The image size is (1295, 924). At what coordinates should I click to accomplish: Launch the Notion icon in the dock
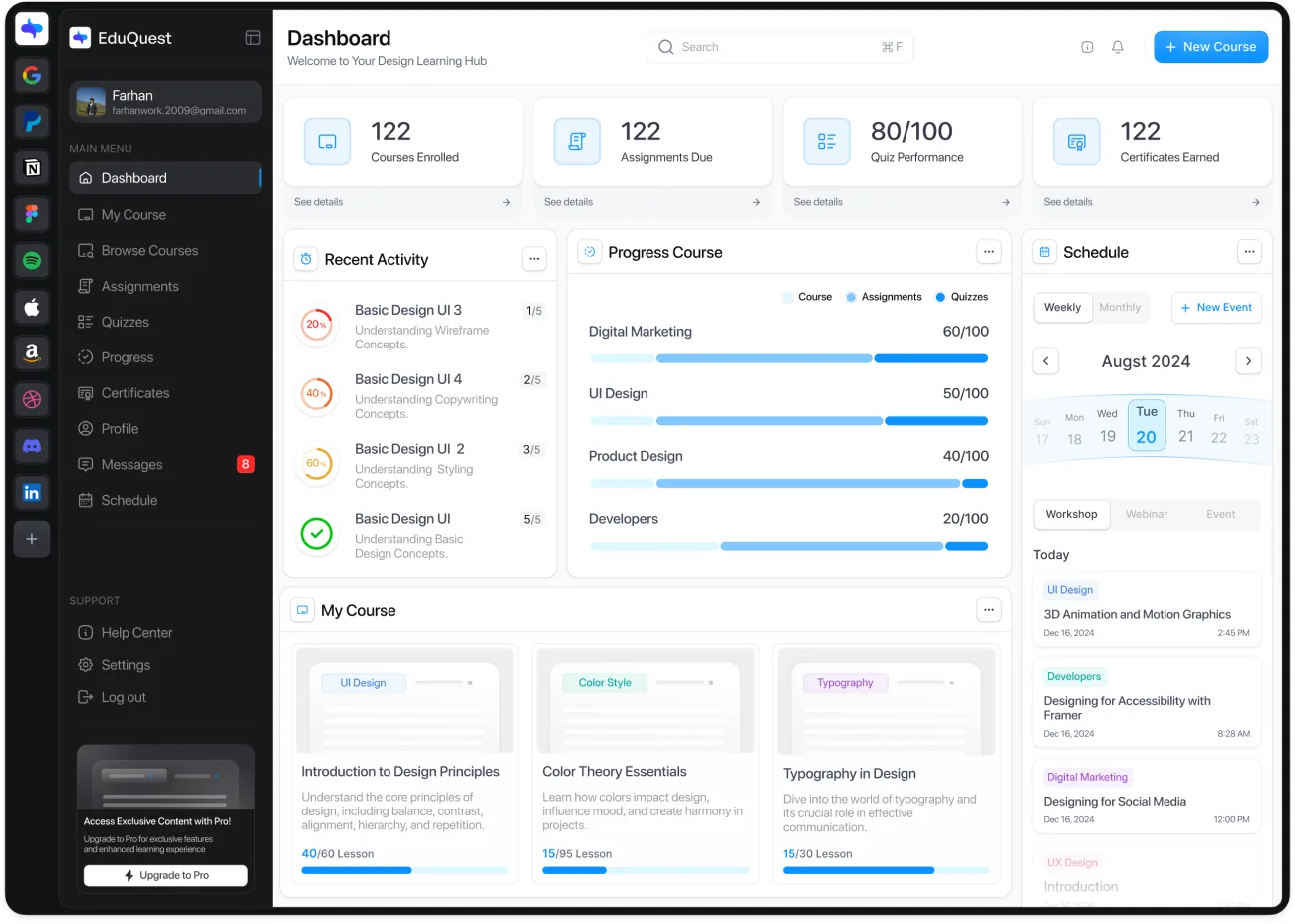pos(32,167)
